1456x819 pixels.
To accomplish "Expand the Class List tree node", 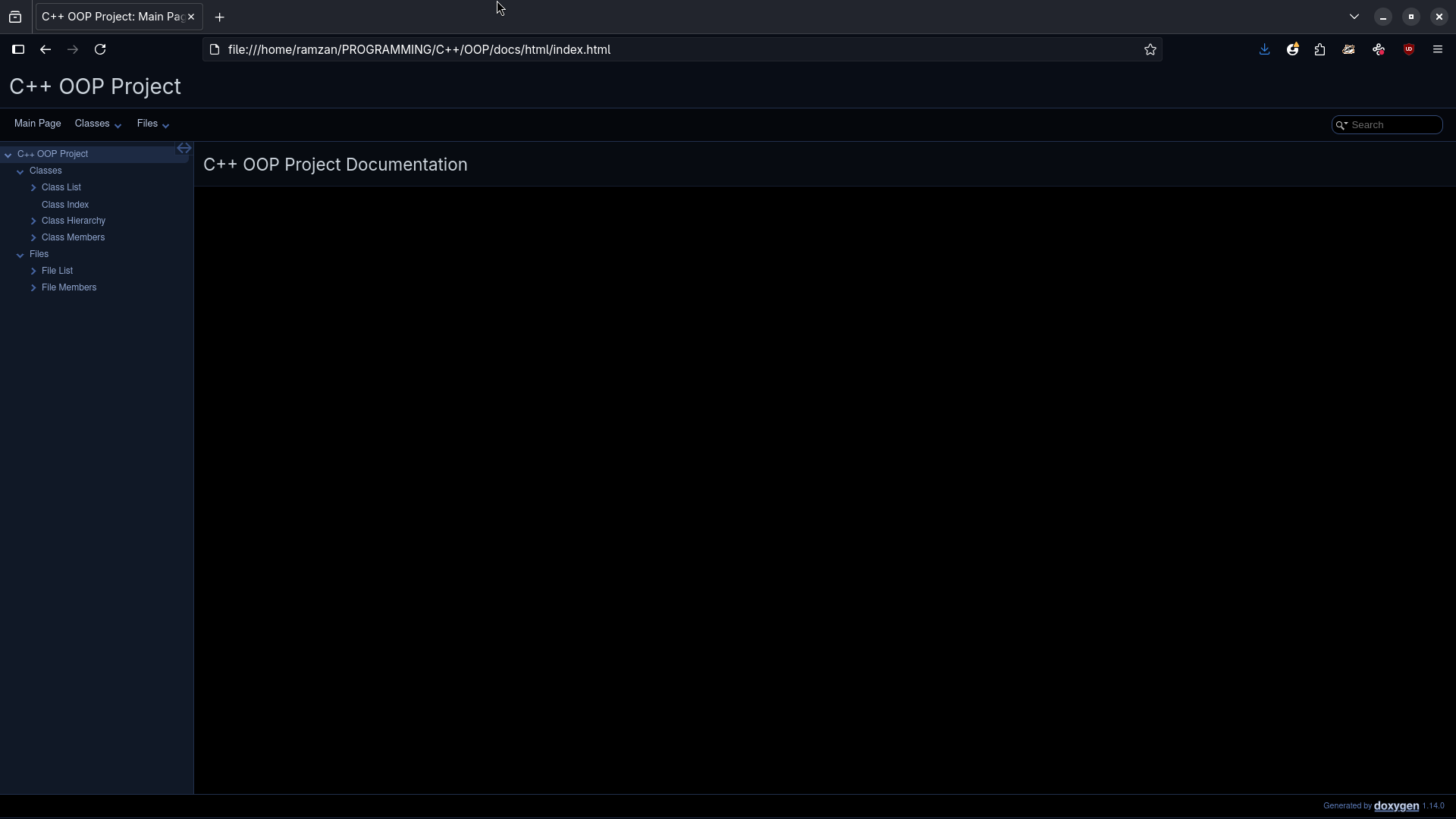I will pos(33,187).
